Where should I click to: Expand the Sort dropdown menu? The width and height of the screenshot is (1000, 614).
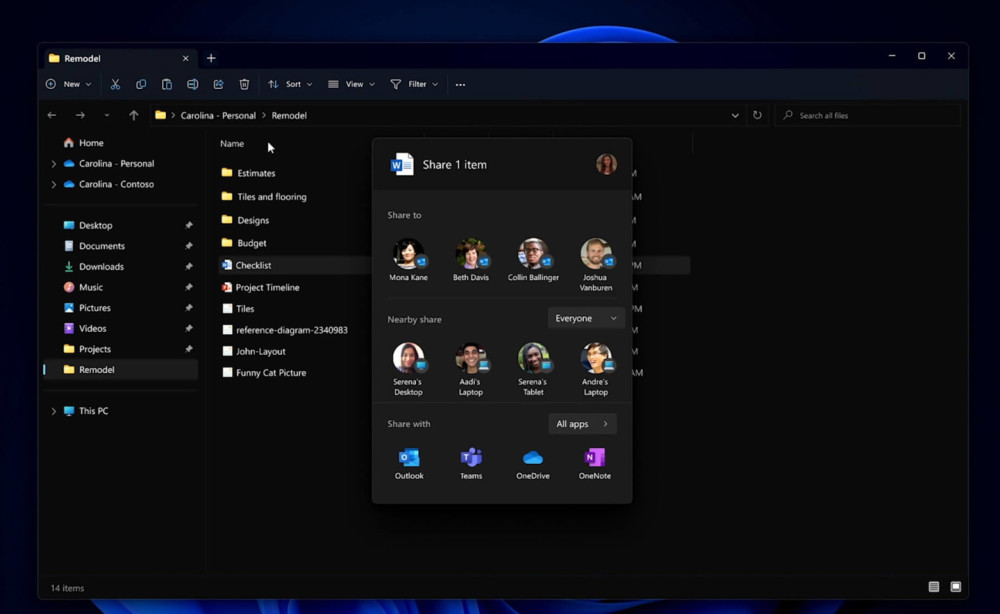290,85
